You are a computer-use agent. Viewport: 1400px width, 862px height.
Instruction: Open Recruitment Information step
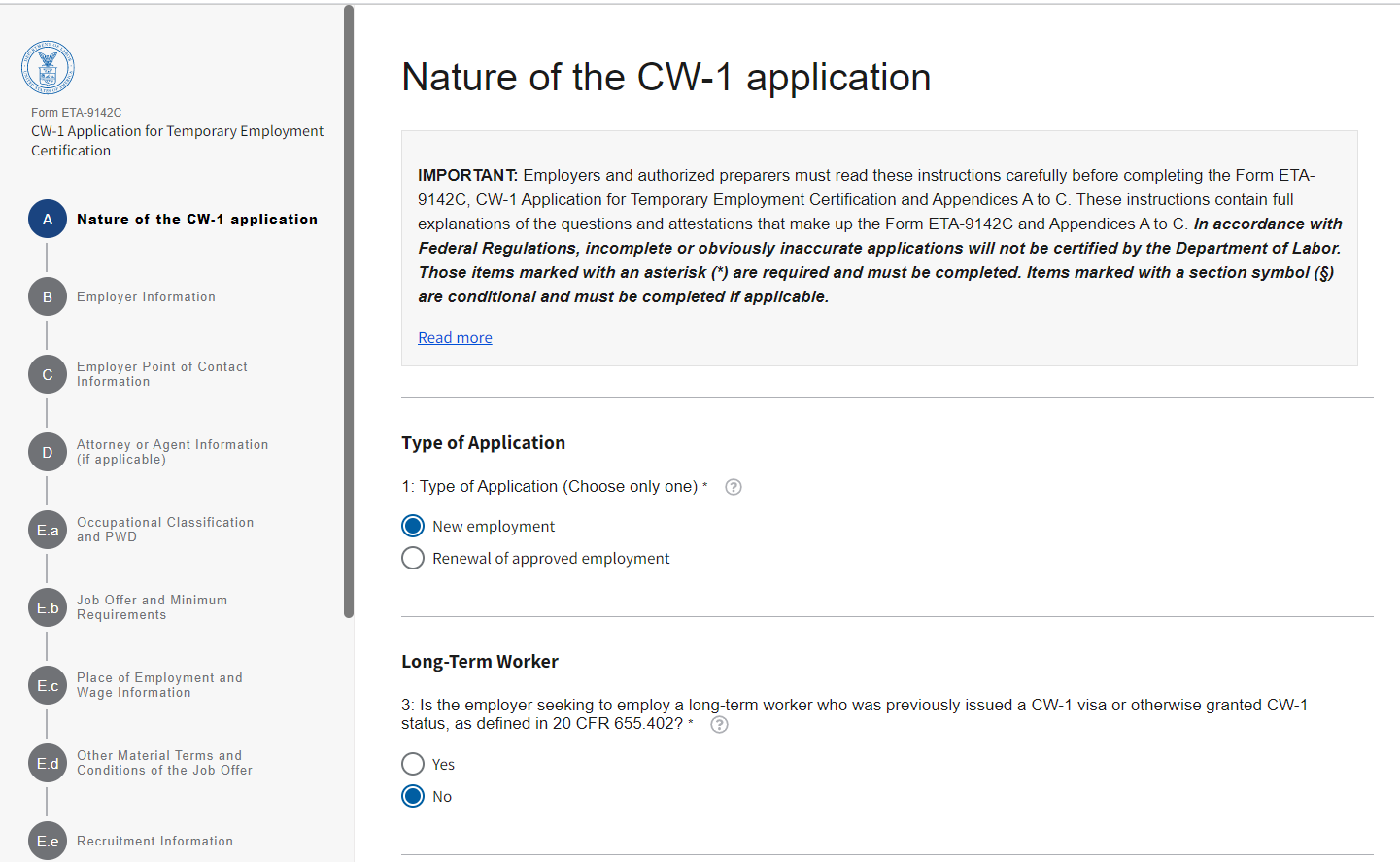[154, 841]
